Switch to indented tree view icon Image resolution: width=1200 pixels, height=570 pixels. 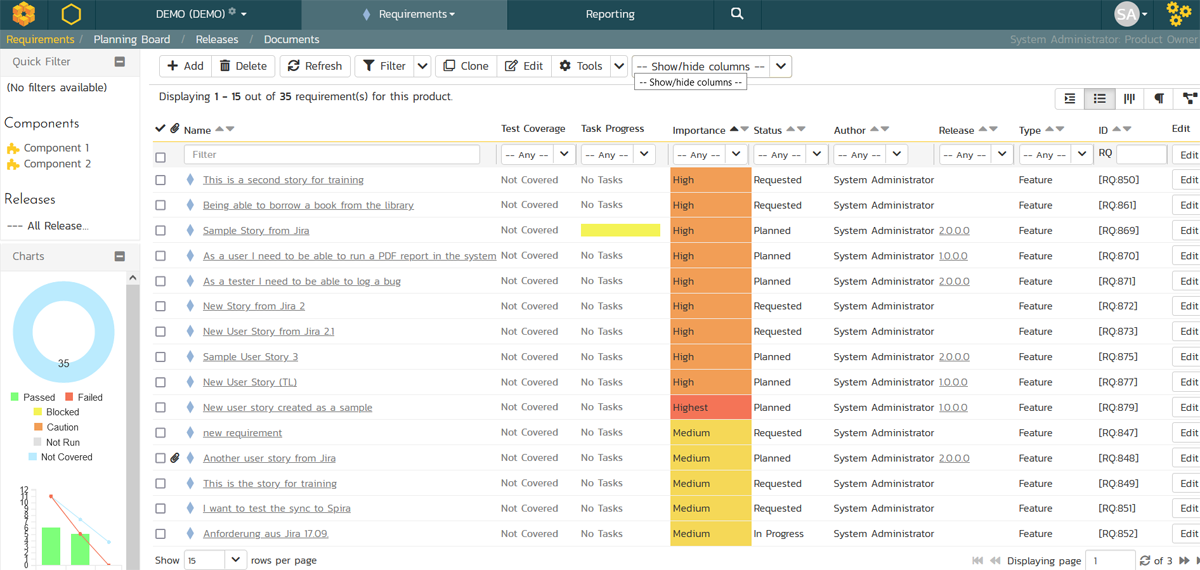(x=1070, y=98)
